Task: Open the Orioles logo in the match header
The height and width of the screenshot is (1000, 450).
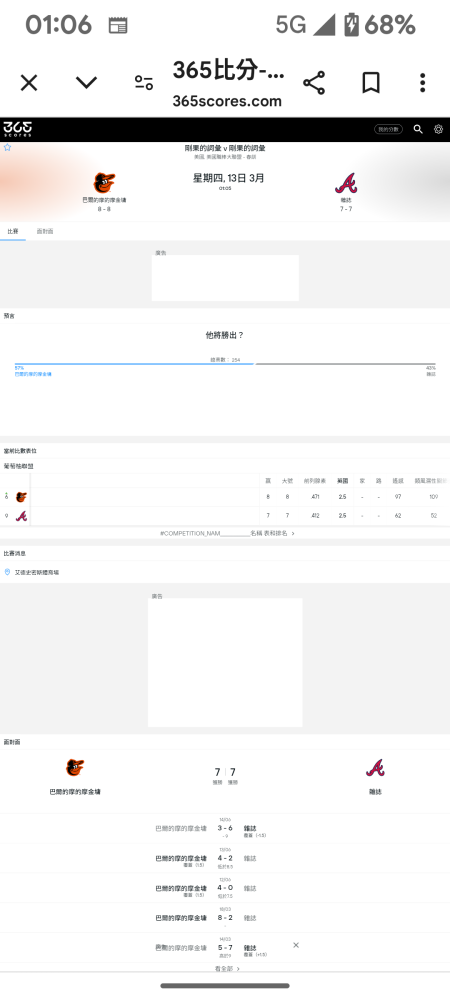Action: 104,183
